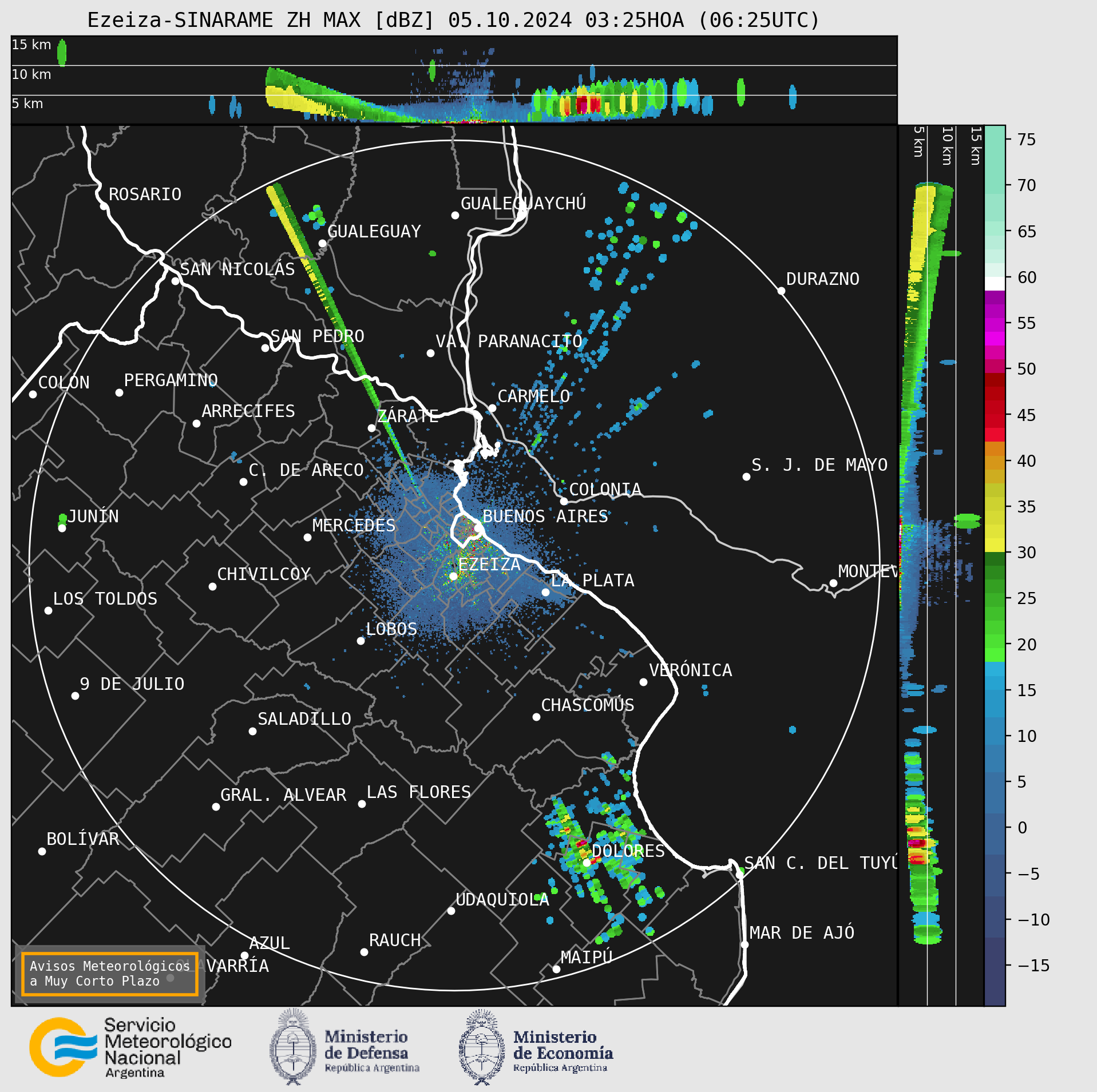Click the DURAZNO city label
The height and width of the screenshot is (1092, 1097).
822,279
